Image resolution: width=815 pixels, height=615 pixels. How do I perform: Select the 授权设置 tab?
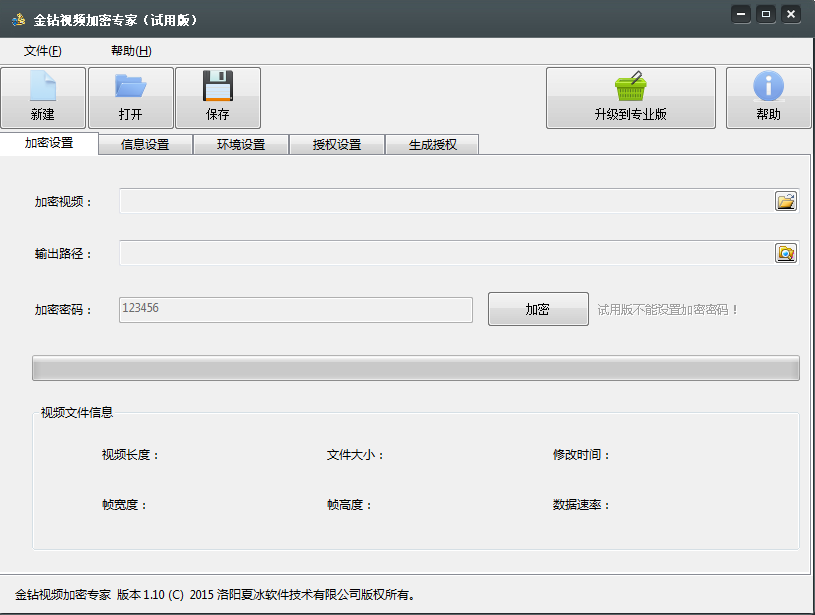336,144
